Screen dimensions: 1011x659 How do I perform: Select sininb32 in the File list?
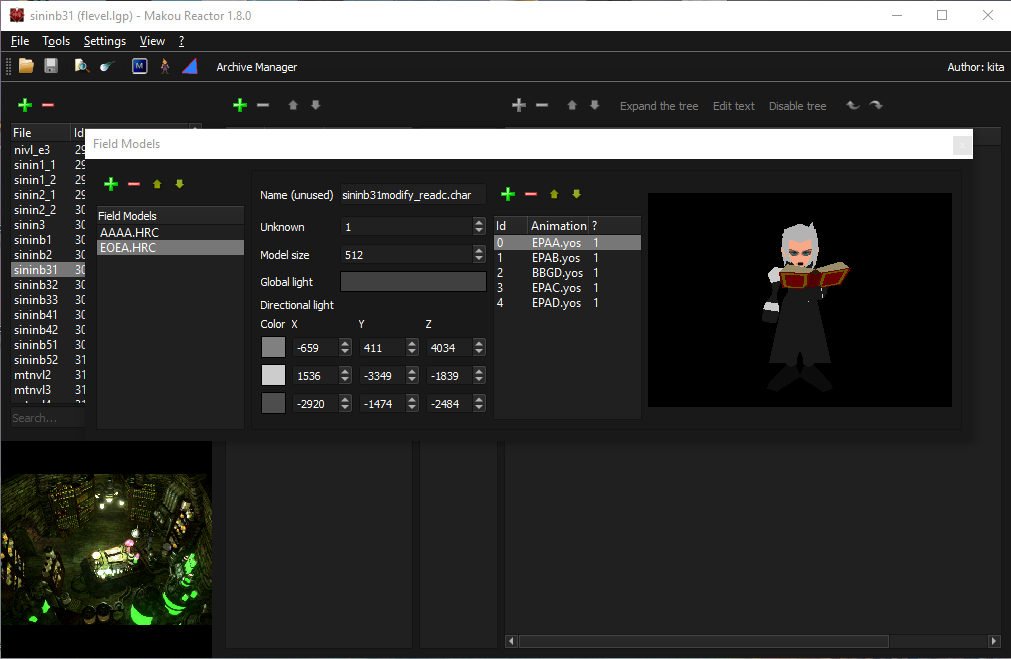(48, 285)
